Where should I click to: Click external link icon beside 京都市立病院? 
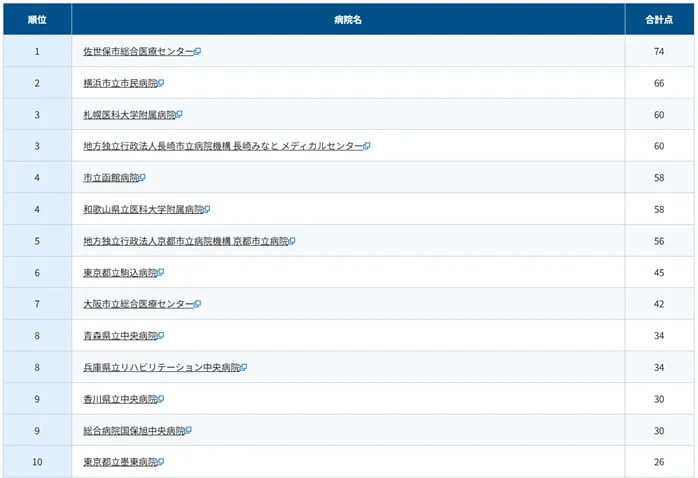tap(292, 241)
